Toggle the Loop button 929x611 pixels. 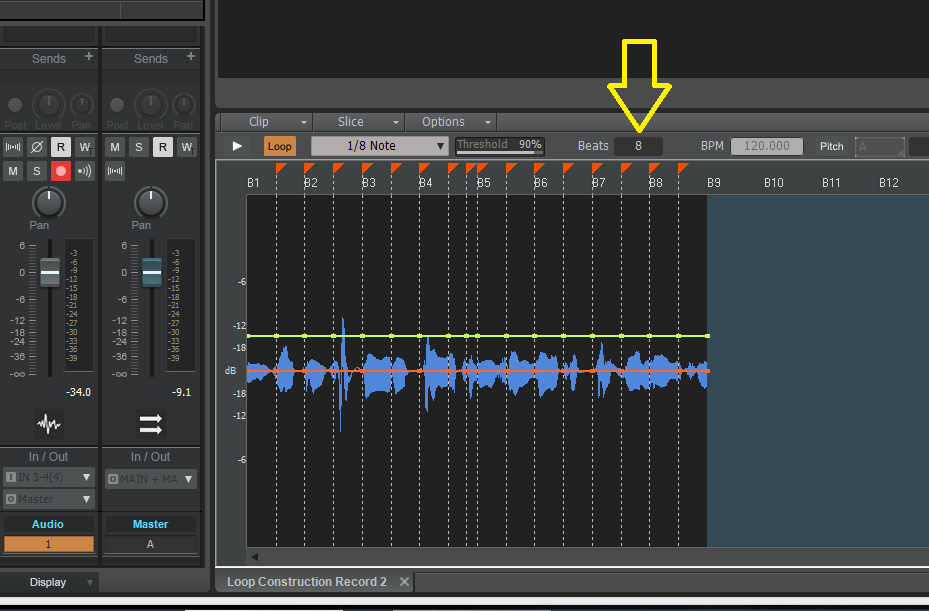(x=280, y=146)
